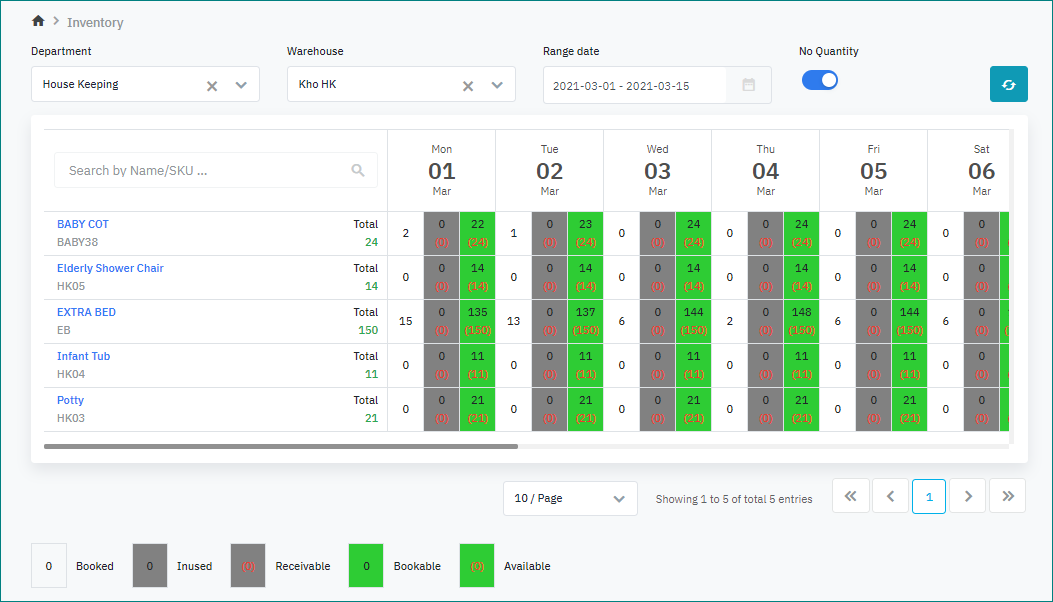The width and height of the screenshot is (1053, 602).
Task: Toggle the No Quantity switch
Action: (x=820, y=81)
